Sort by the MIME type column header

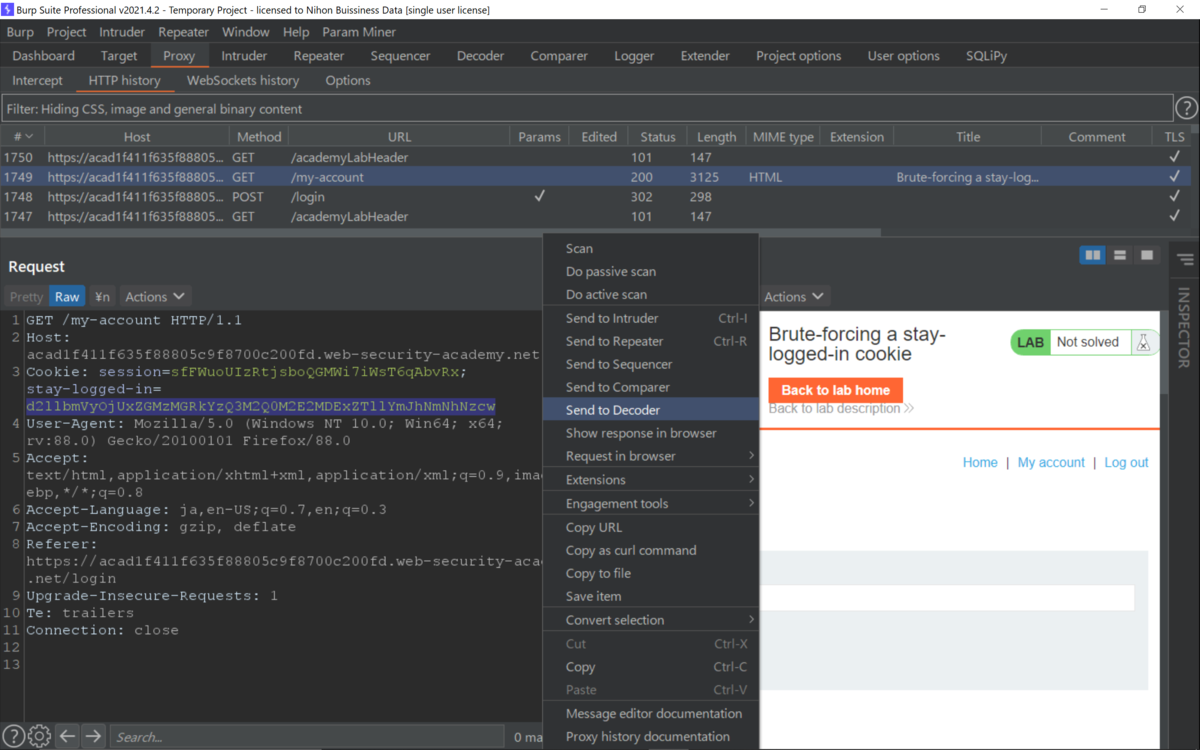(x=783, y=137)
